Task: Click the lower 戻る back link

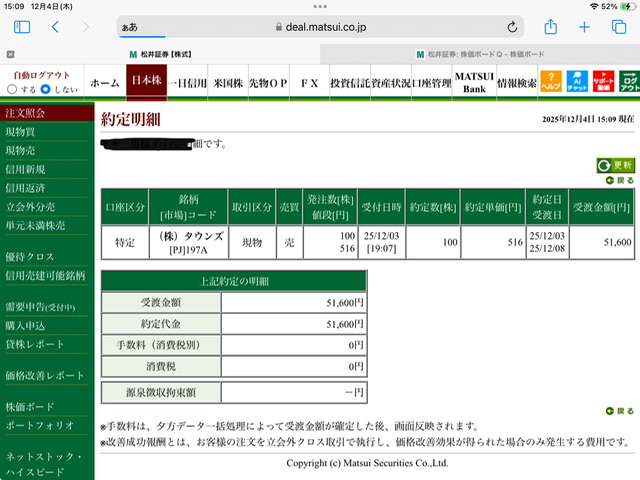Action: pyautogui.click(x=620, y=411)
